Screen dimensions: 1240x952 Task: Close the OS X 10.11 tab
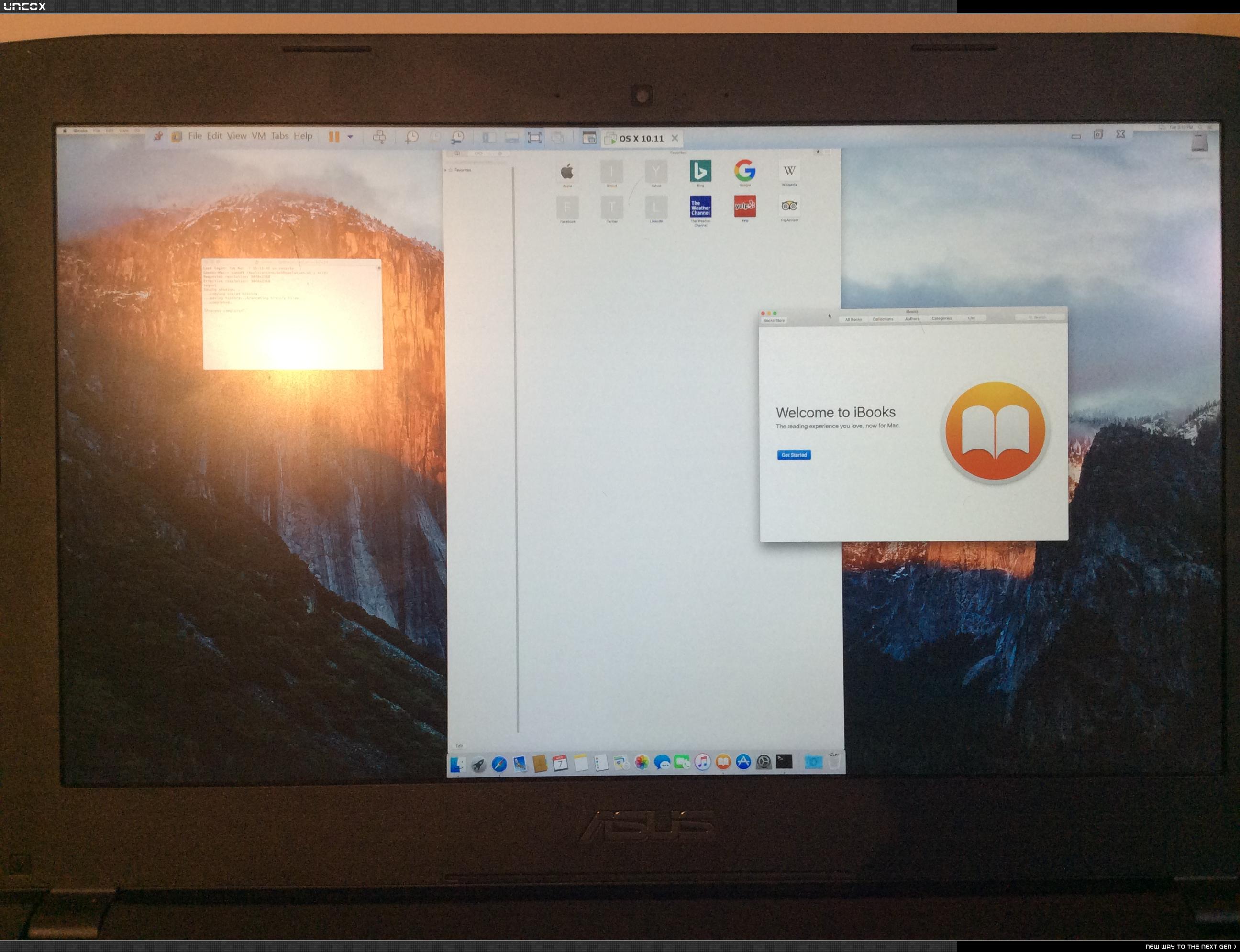pyautogui.click(x=675, y=138)
